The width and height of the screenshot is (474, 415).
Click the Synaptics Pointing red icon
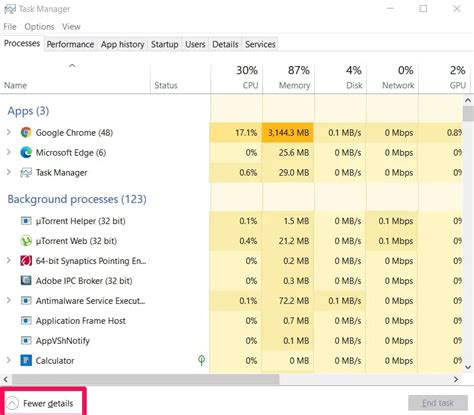[x=26, y=261]
